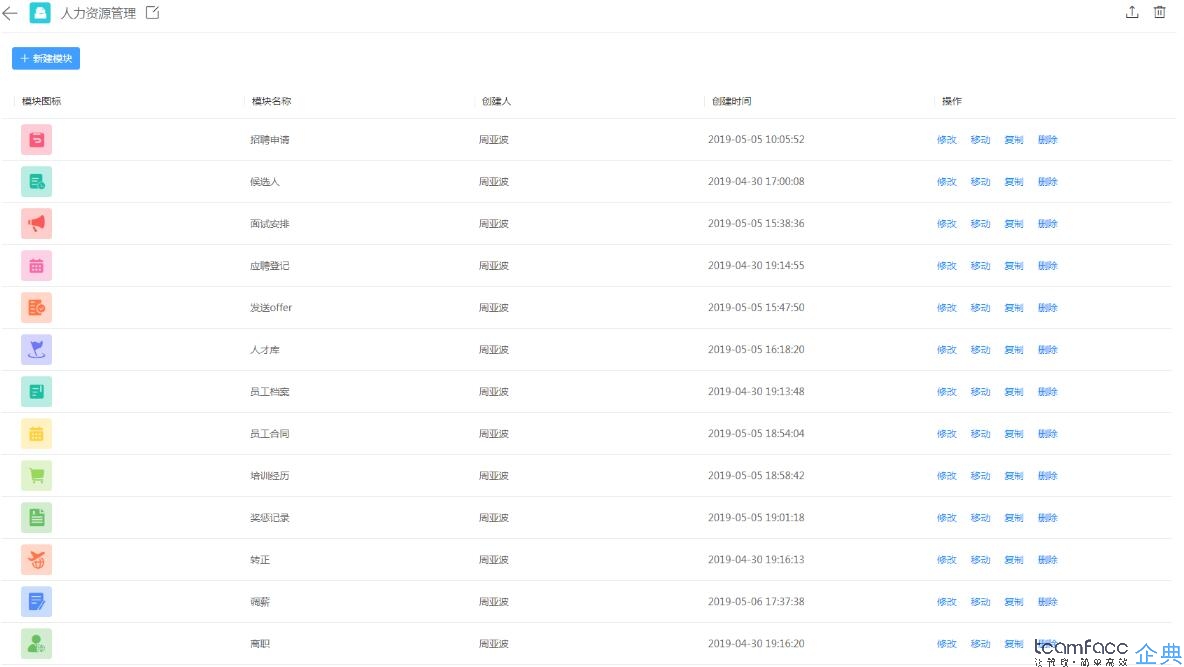Click the timestamp 2019-05-05 10:05:52
This screenshot has height=667, width=1184.
756,140
